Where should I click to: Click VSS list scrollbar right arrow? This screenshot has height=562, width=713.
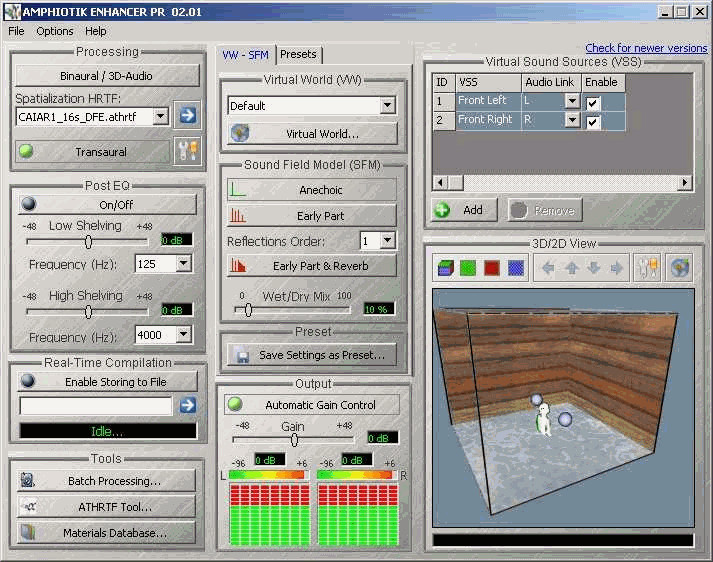coord(684,182)
